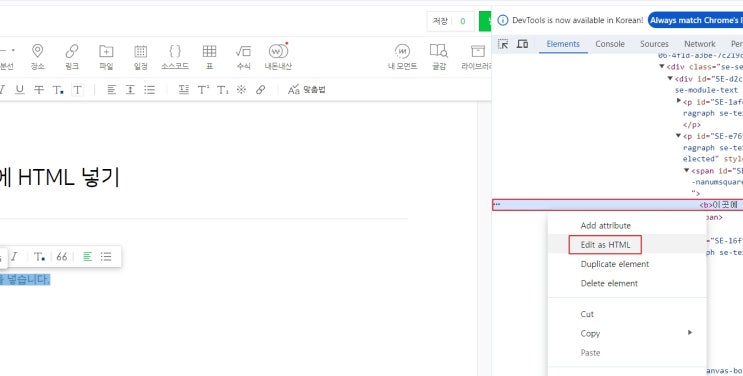Click the ellipsis on the selected DOM row
Viewport: 743px width, 376px height.
point(497,204)
